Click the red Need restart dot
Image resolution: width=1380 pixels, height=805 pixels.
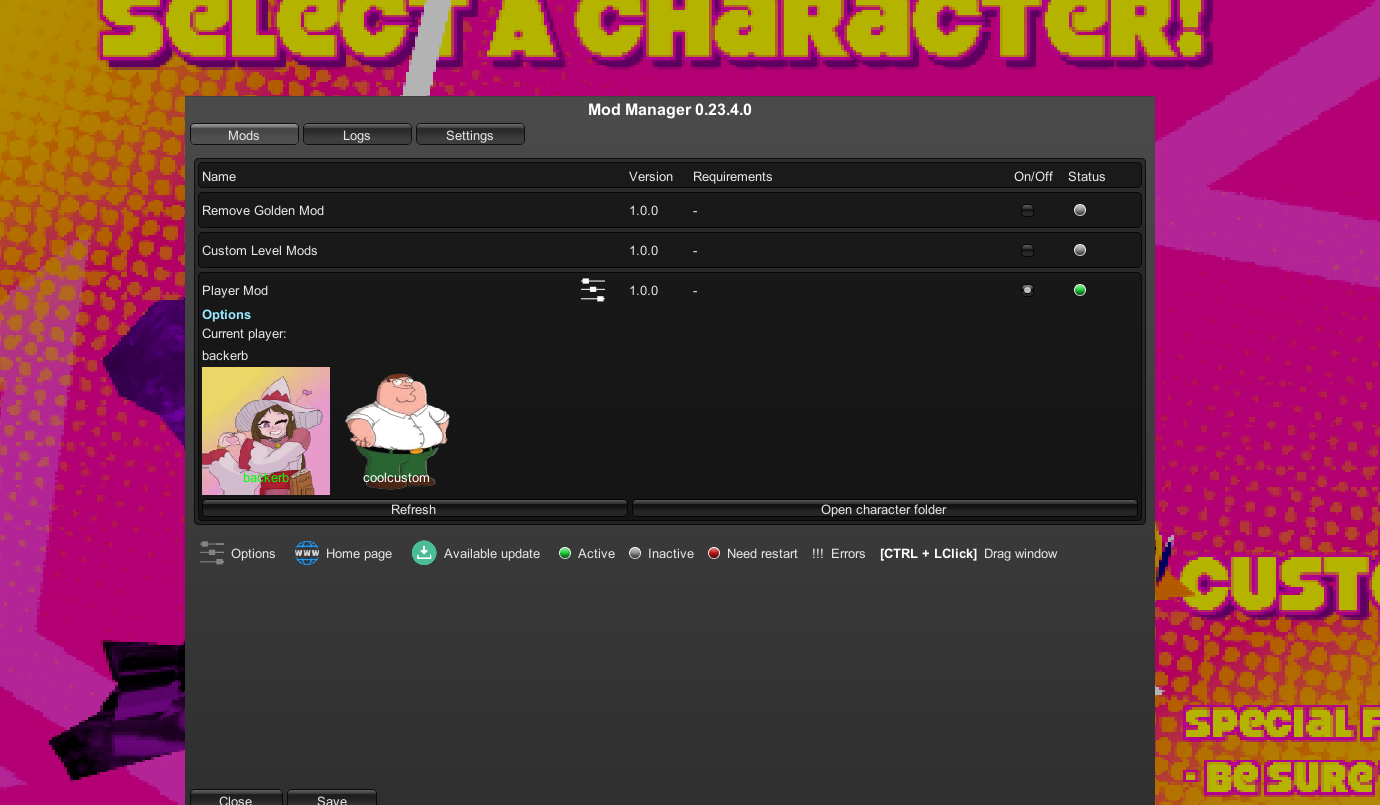click(714, 553)
